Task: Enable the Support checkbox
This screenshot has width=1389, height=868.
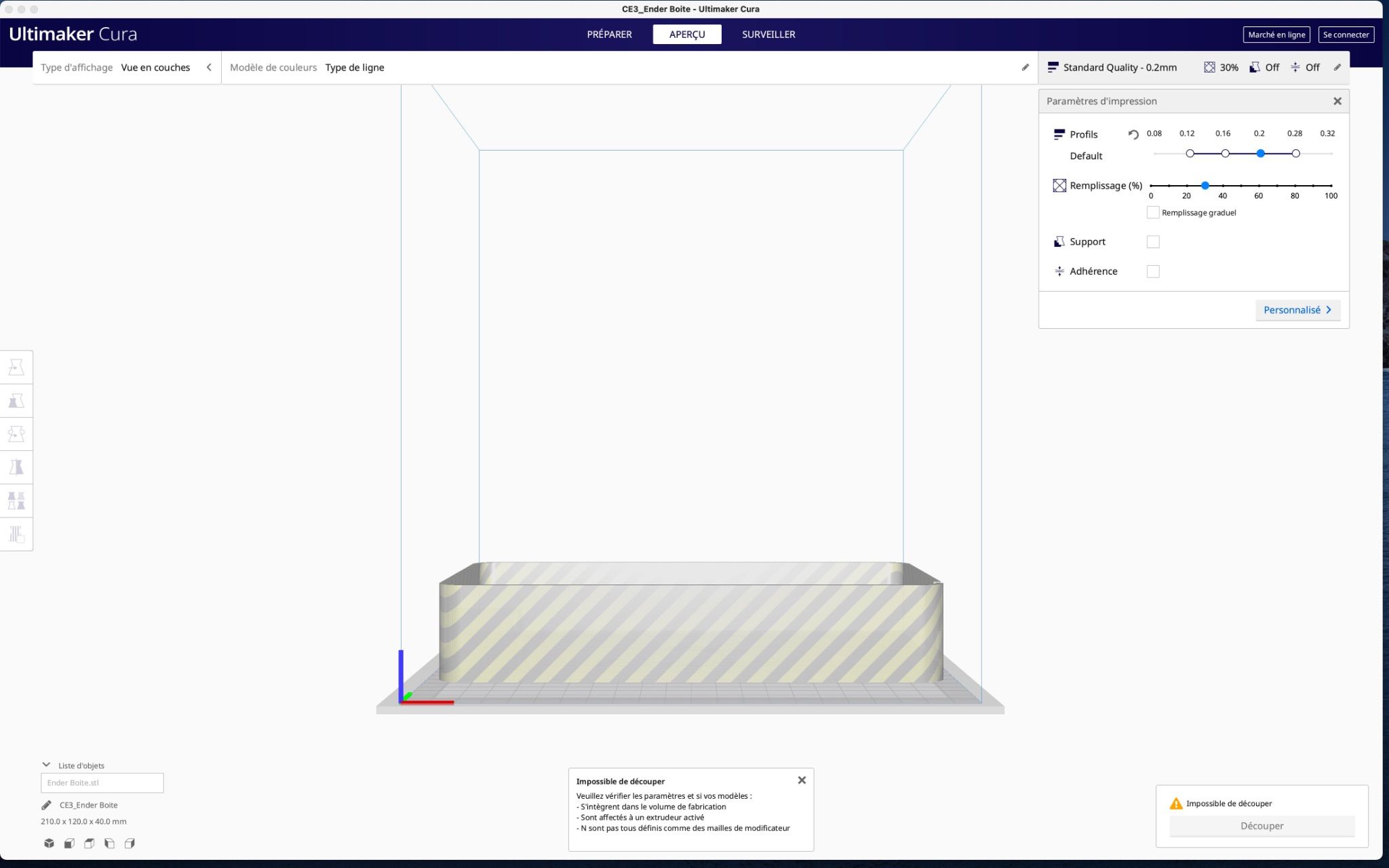Action: pyautogui.click(x=1153, y=241)
